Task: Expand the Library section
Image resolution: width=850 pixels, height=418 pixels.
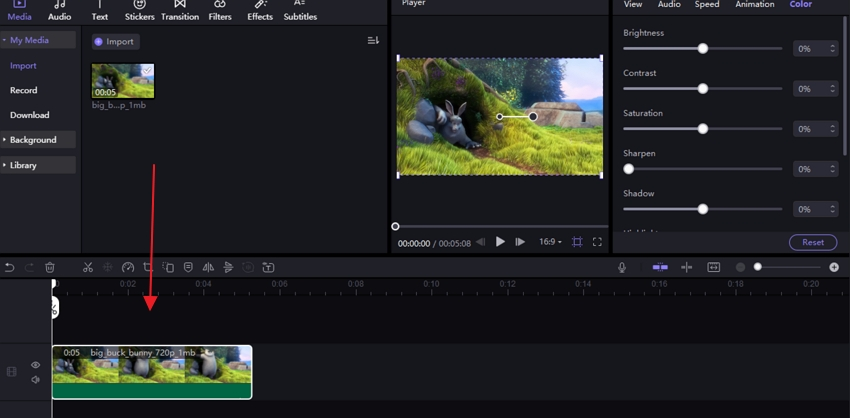Action: [x=38, y=165]
